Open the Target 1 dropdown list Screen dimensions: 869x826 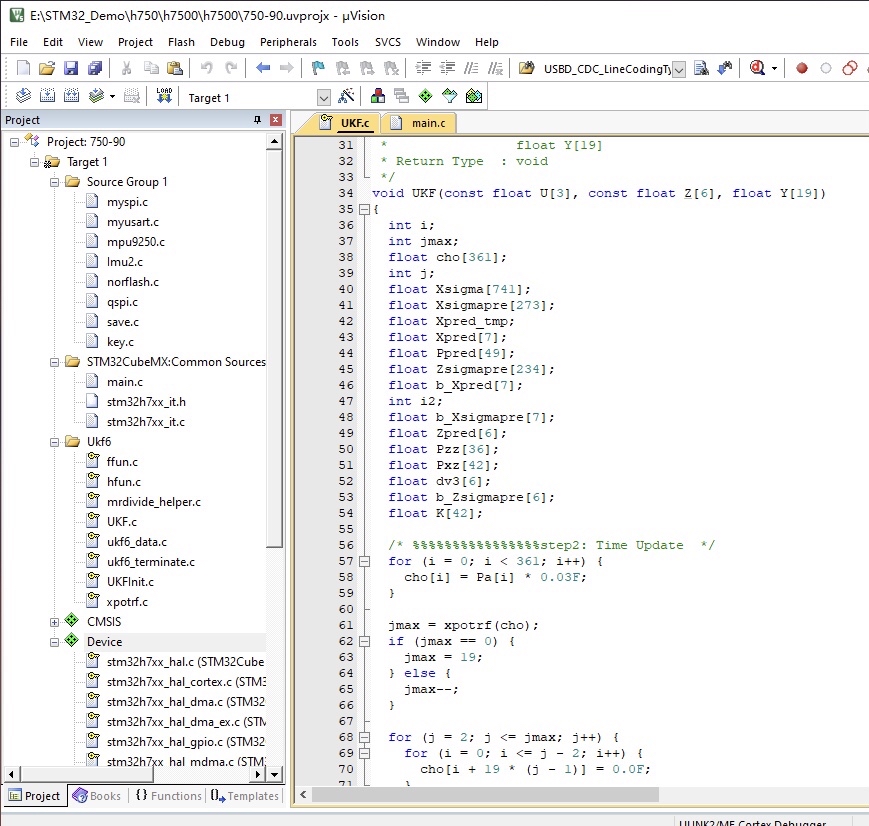tap(323, 97)
